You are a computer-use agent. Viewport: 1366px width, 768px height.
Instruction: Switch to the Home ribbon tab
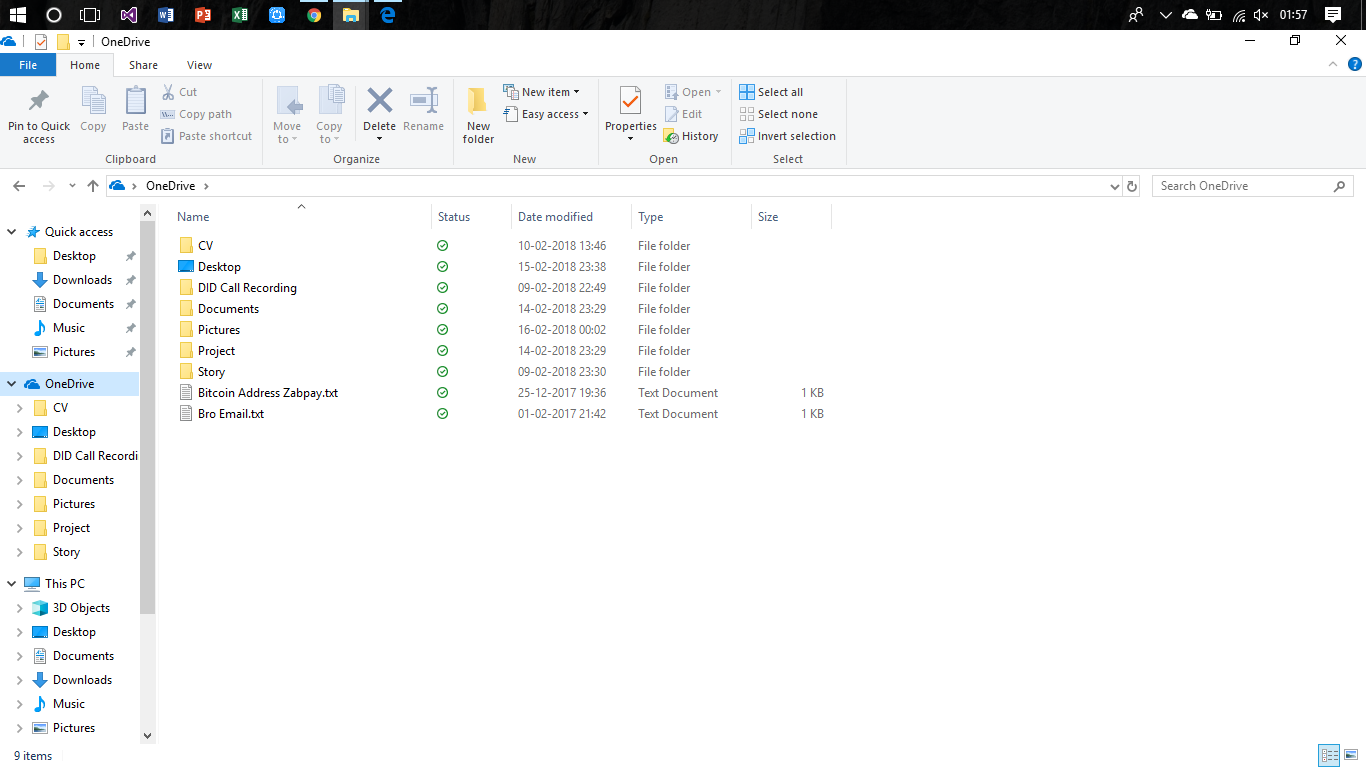coord(85,65)
